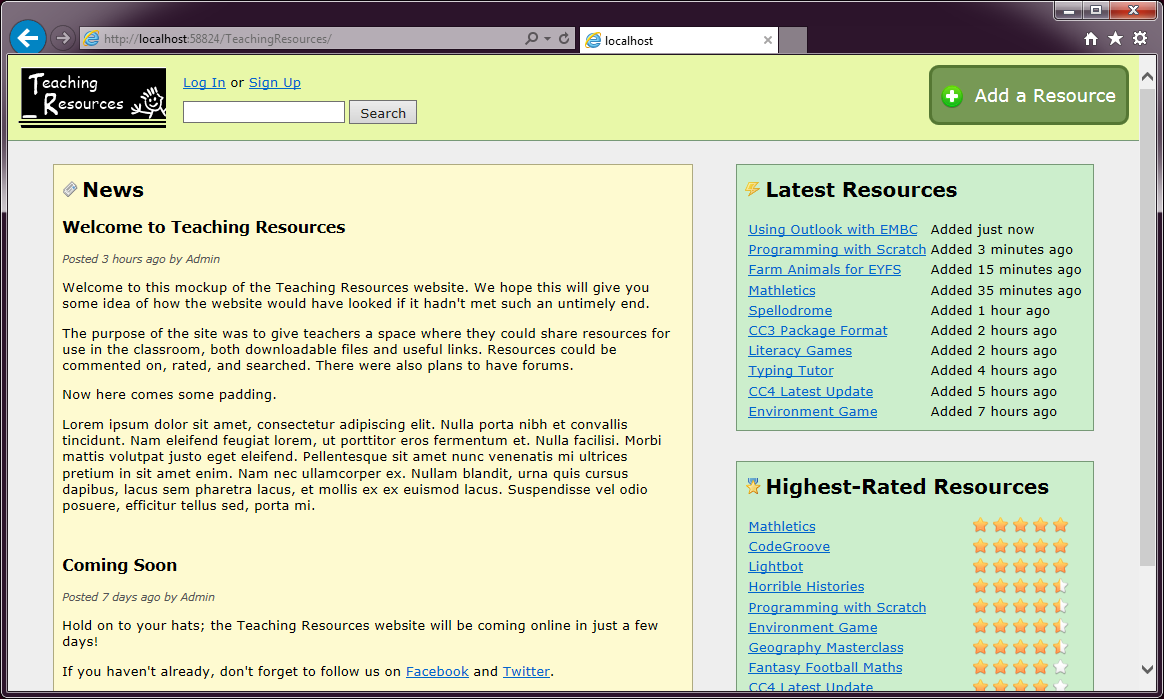
Task: Open the browser Home icon
Action: [1091, 39]
